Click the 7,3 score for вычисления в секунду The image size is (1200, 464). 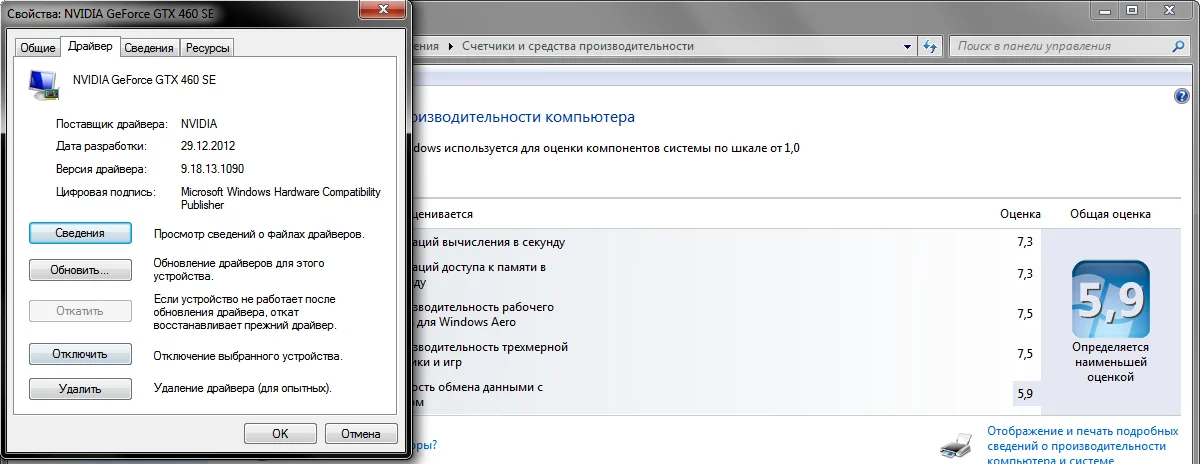point(1024,242)
